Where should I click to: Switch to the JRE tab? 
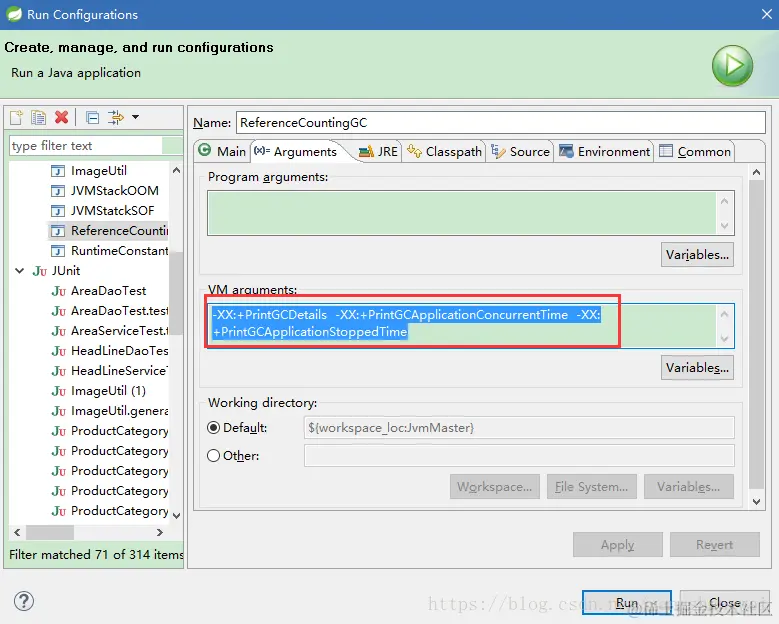click(378, 151)
